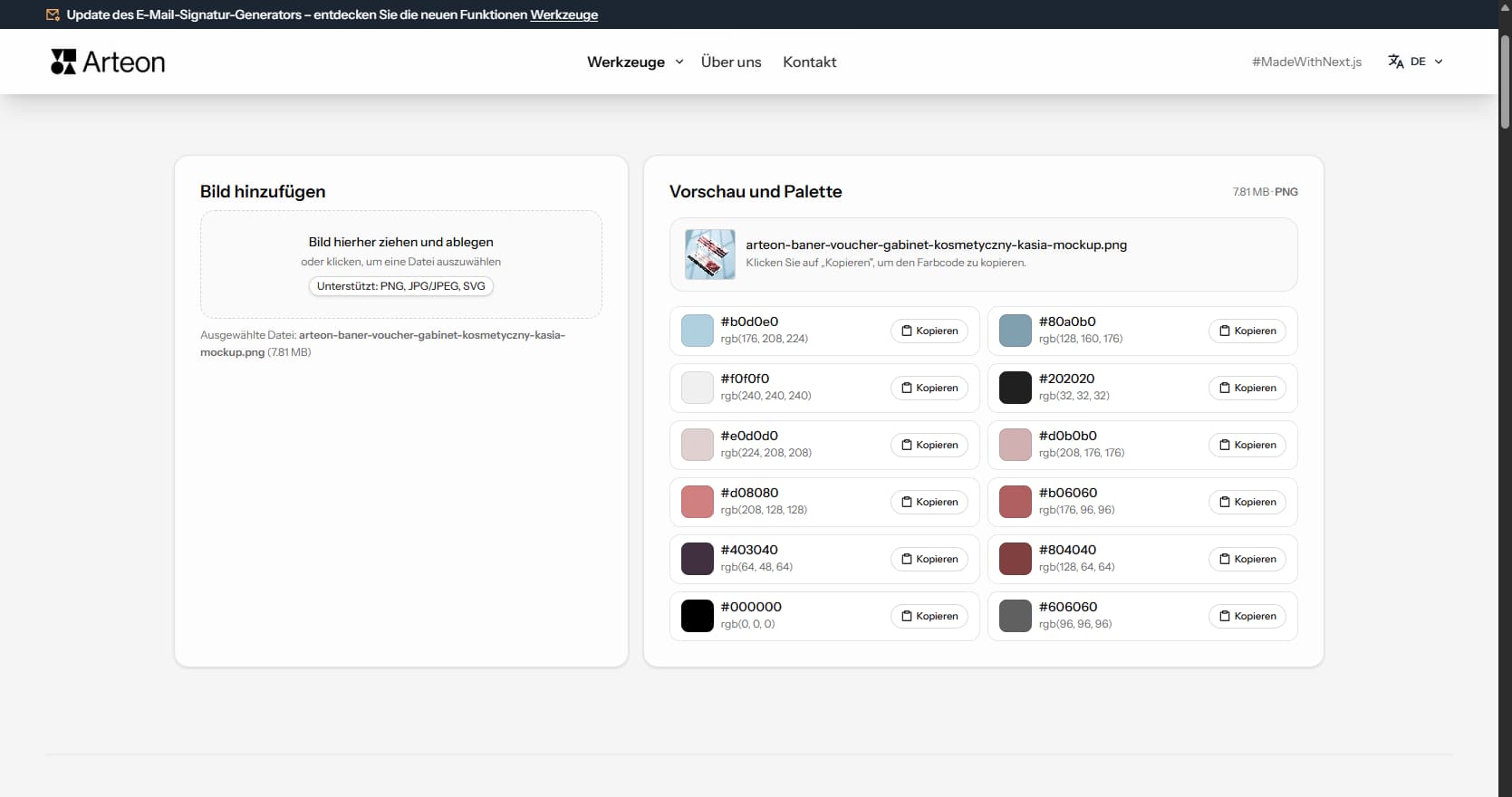Image resolution: width=1512 pixels, height=797 pixels.
Task: Copy the #d08080 color code
Action: 929,502
